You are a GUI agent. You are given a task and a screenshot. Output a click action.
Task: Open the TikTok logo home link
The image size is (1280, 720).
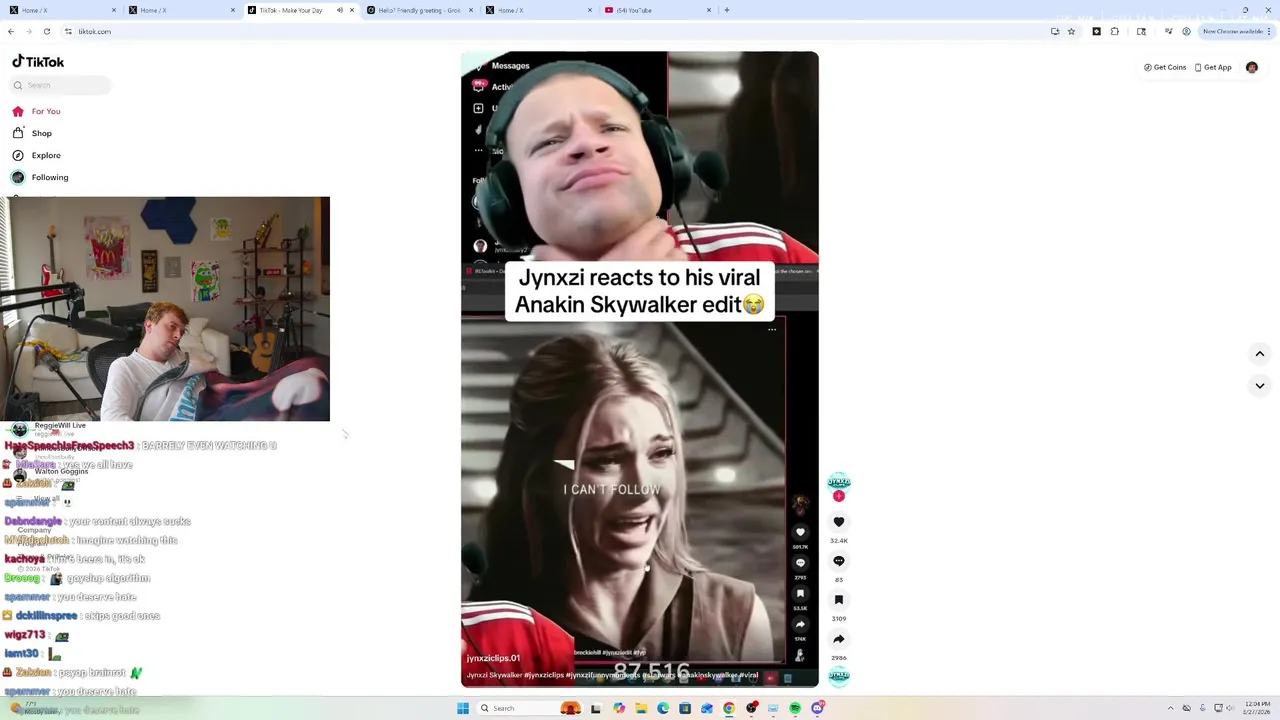(x=38, y=61)
